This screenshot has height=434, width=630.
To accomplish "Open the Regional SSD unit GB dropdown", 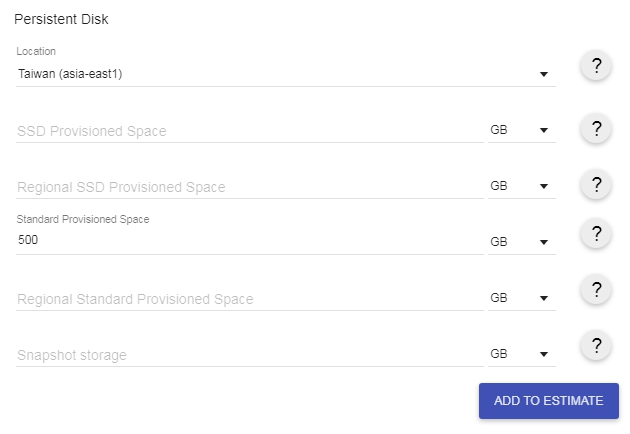I will coord(520,187).
